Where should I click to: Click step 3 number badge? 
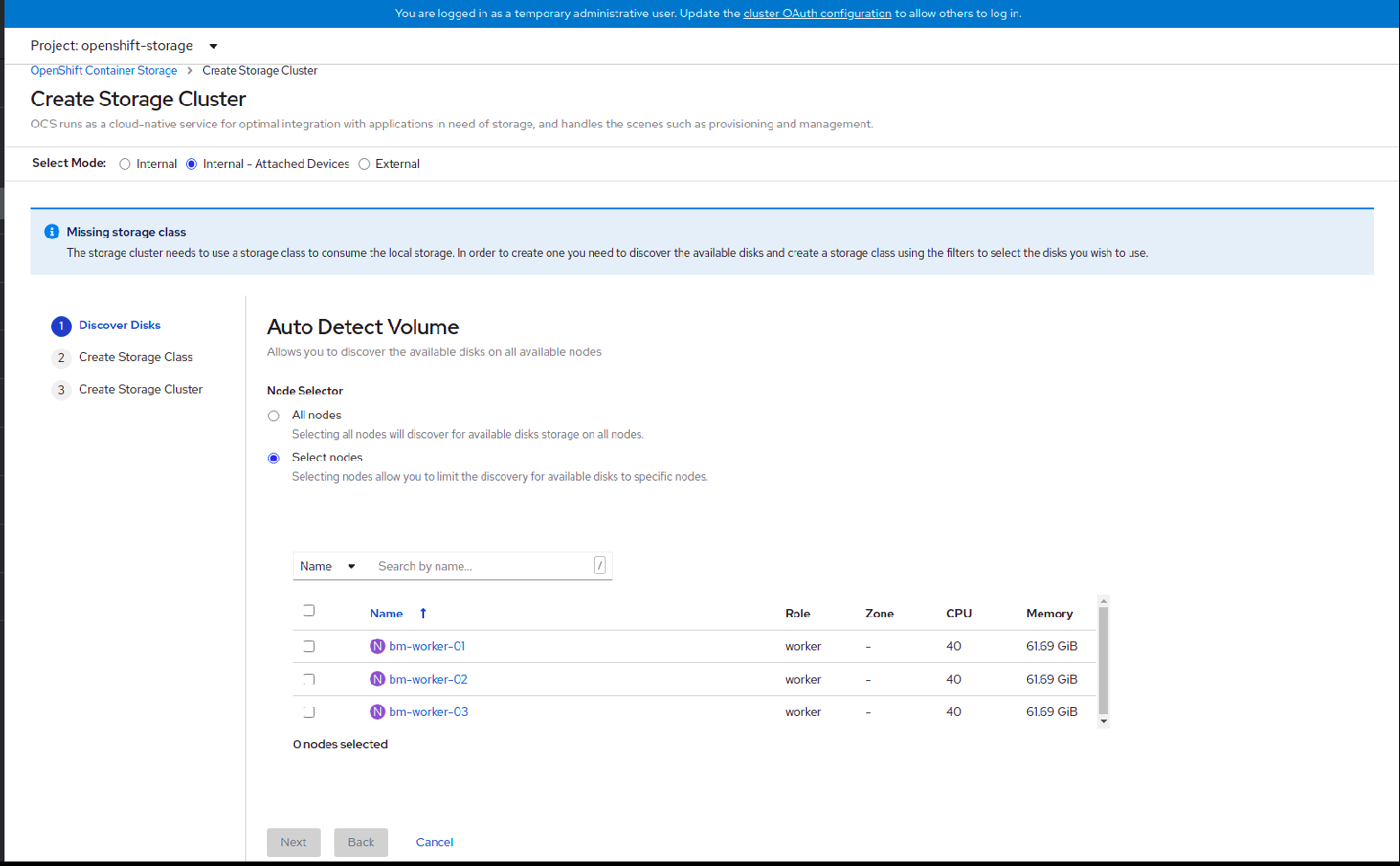pyautogui.click(x=61, y=390)
